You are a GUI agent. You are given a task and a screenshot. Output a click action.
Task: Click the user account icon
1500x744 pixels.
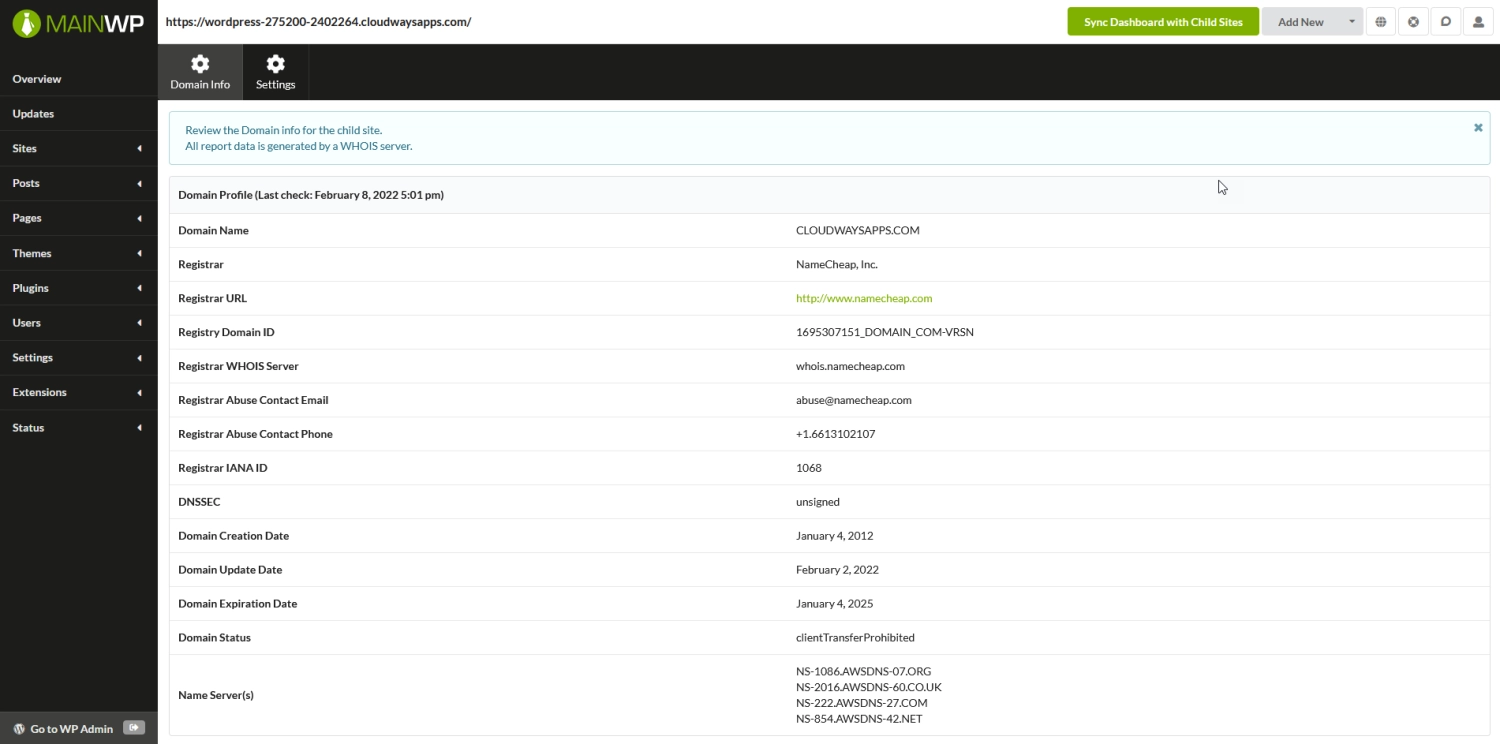click(1478, 21)
